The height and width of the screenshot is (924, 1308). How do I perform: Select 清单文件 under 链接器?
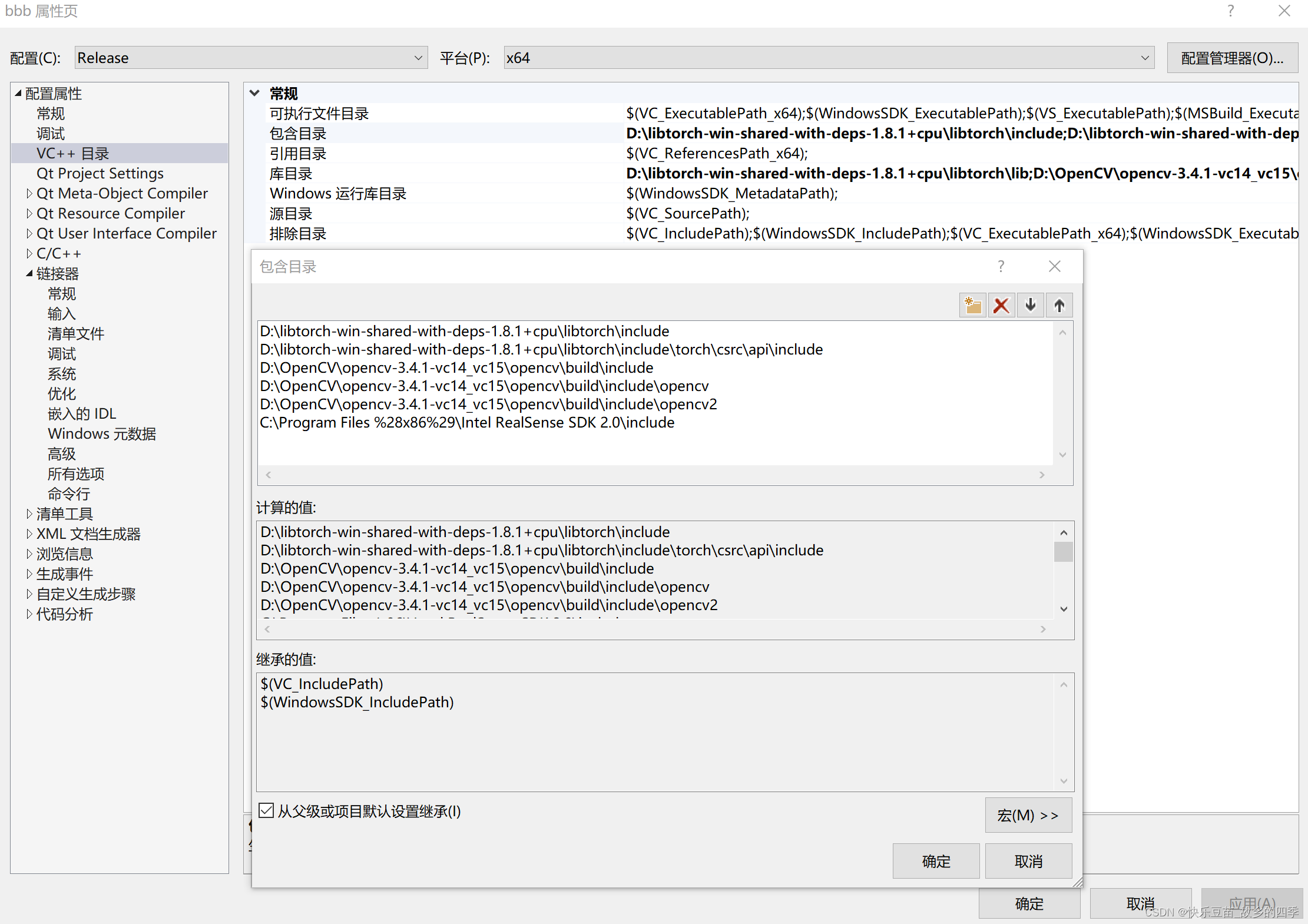(76, 333)
